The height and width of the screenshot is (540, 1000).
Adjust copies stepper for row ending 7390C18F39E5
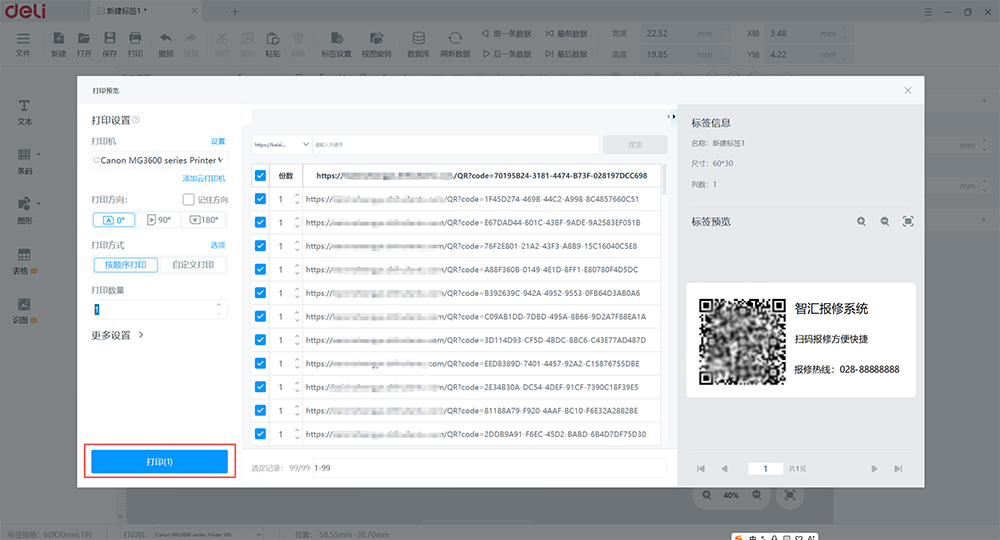297,387
